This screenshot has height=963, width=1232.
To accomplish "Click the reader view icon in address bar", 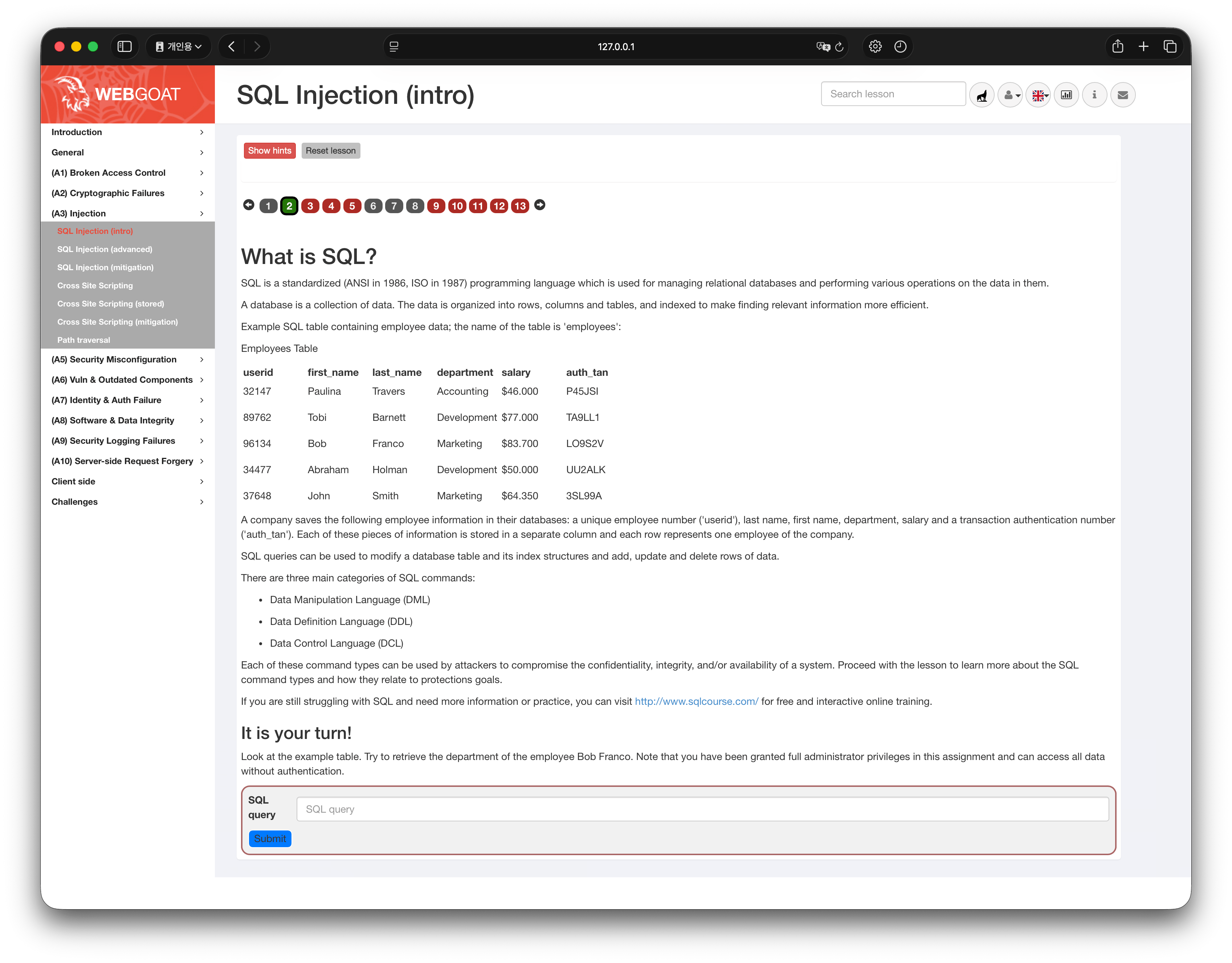I will [x=394, y=46].
